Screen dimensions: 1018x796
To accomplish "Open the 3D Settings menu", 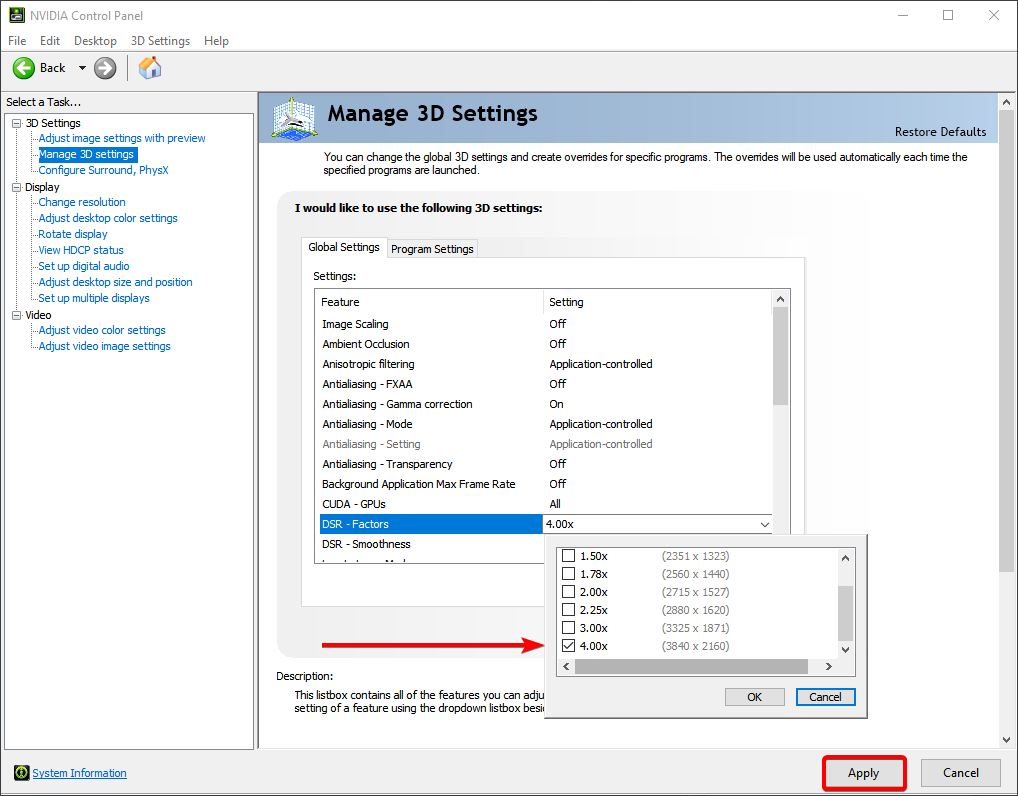I will tap(160, 41).
